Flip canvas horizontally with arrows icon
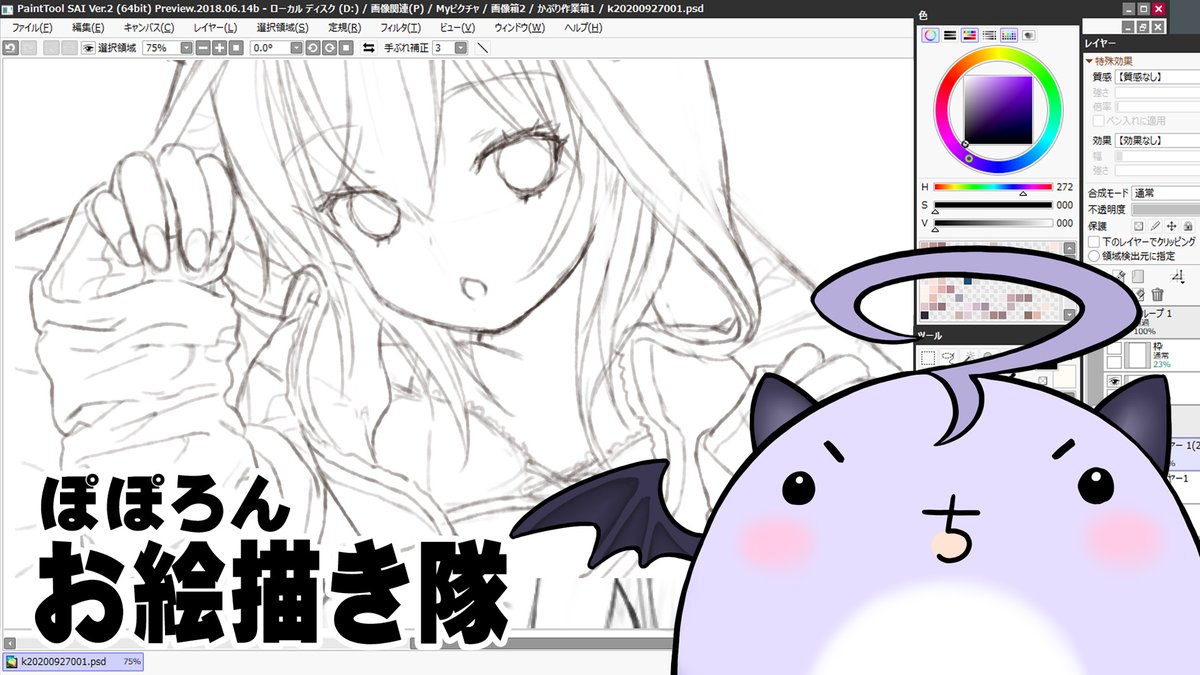The width and height of the screenshot is (1200, 675). click(x=368, y=47)
